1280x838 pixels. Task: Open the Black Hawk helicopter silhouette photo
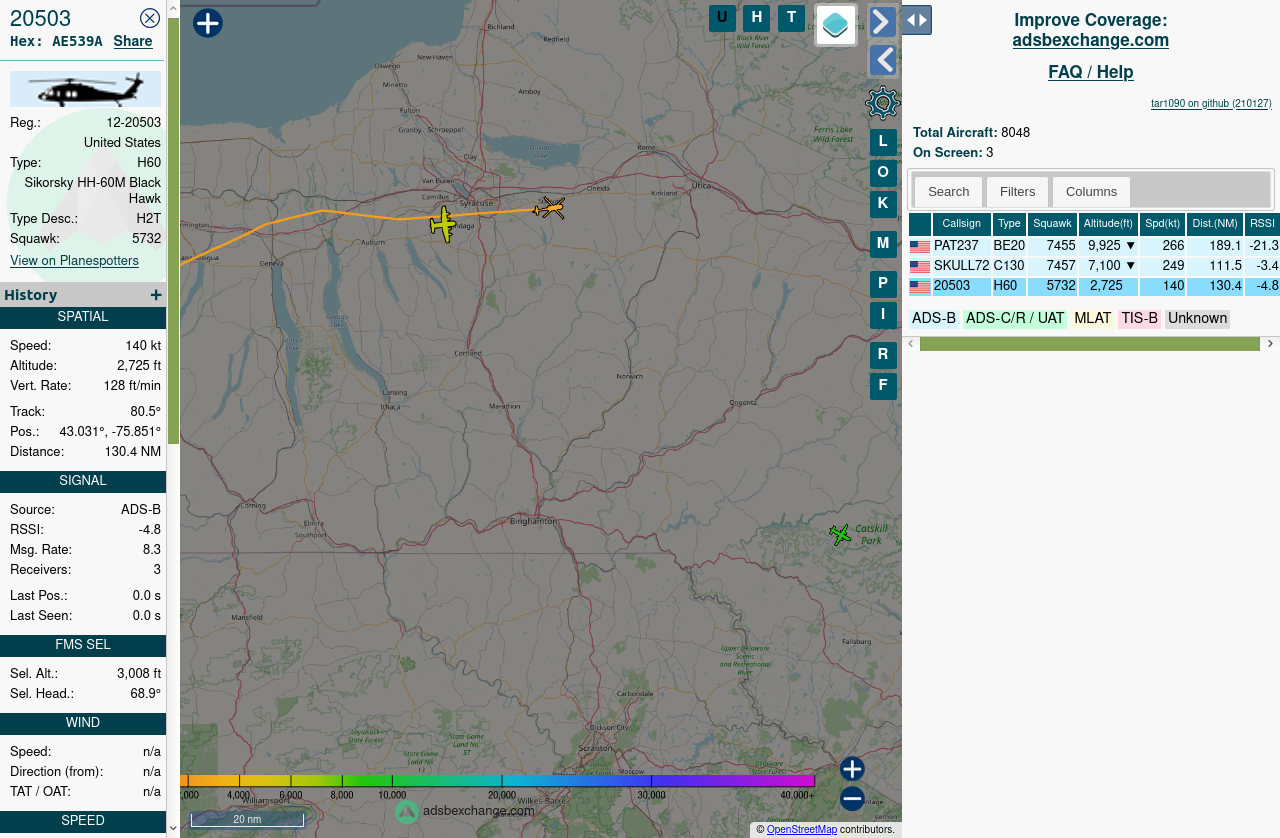[85, 89]
